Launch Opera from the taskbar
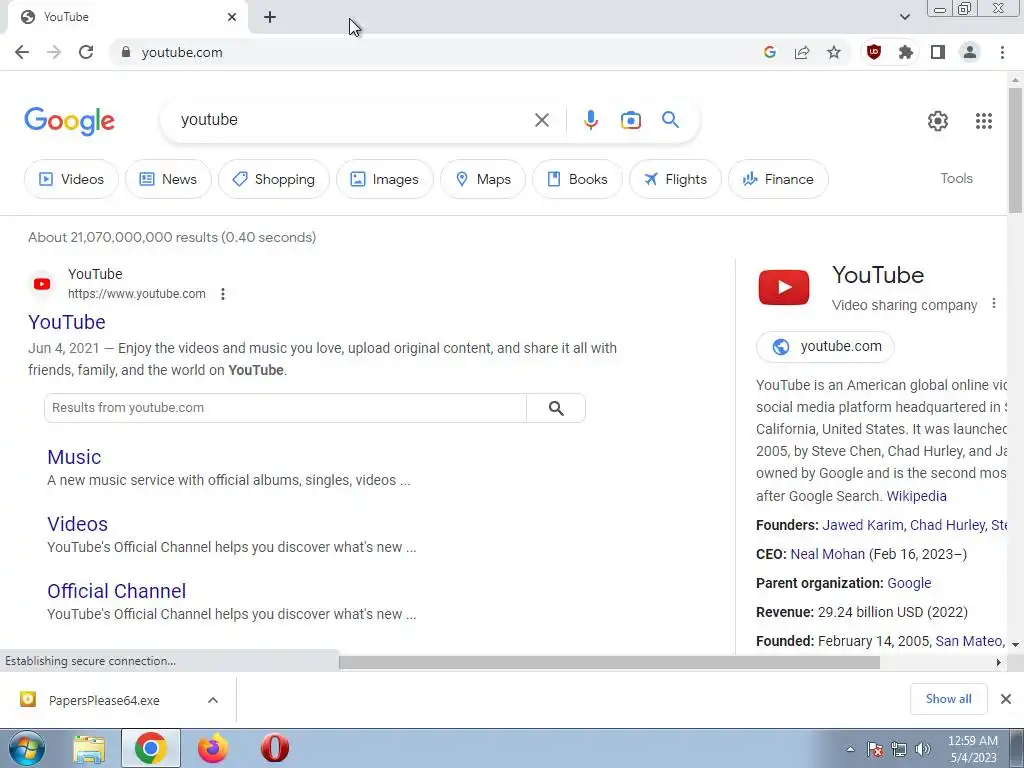Screen dimensions: 1024x768 point(274,748)
